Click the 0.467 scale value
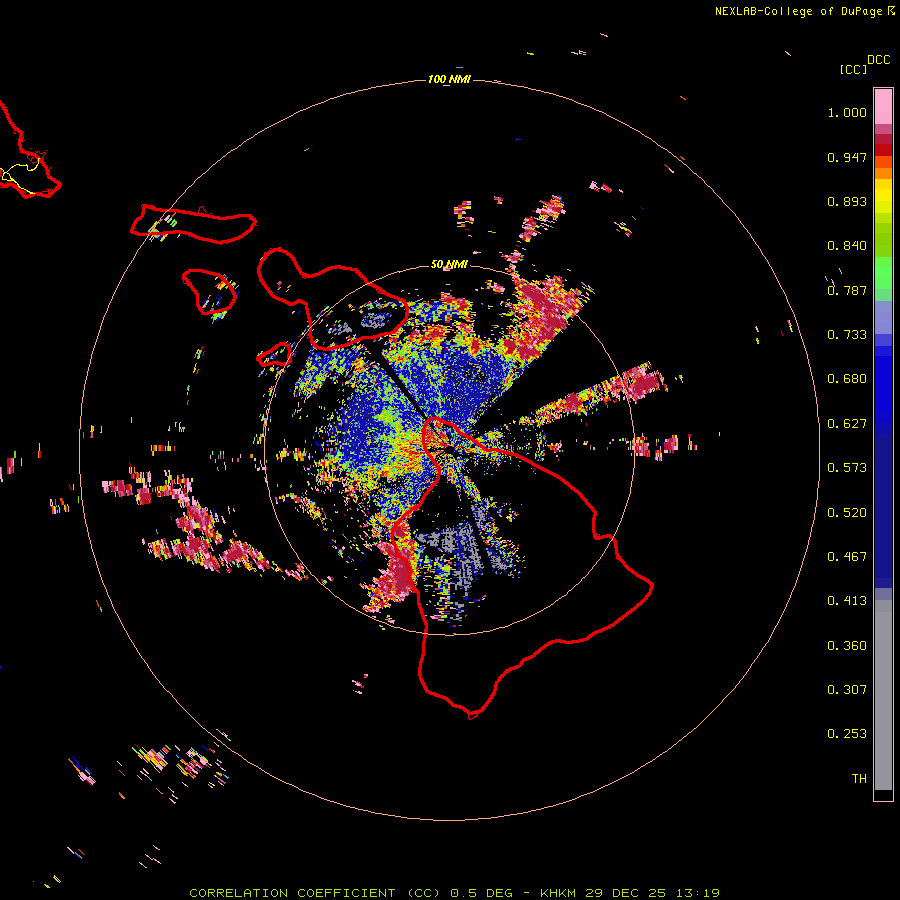This screenshot has height=900, width=900. 847,557
